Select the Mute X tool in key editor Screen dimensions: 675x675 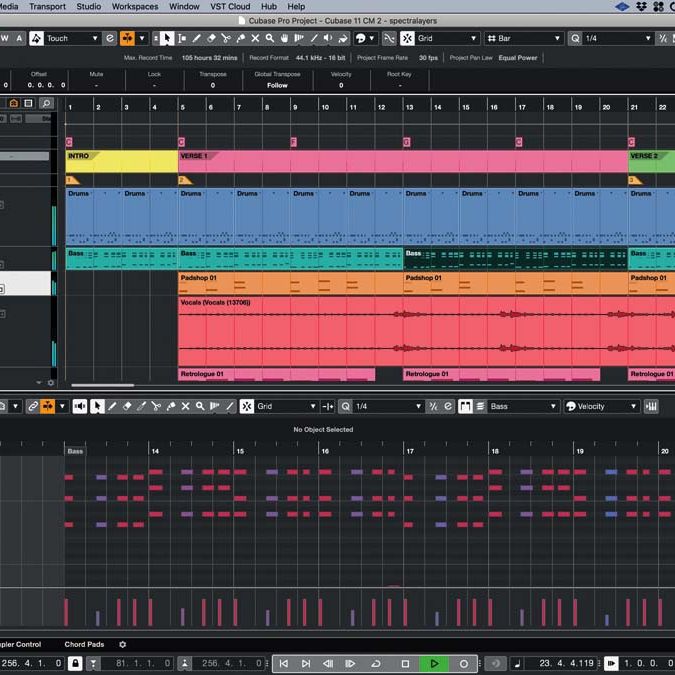click(185, 406)
